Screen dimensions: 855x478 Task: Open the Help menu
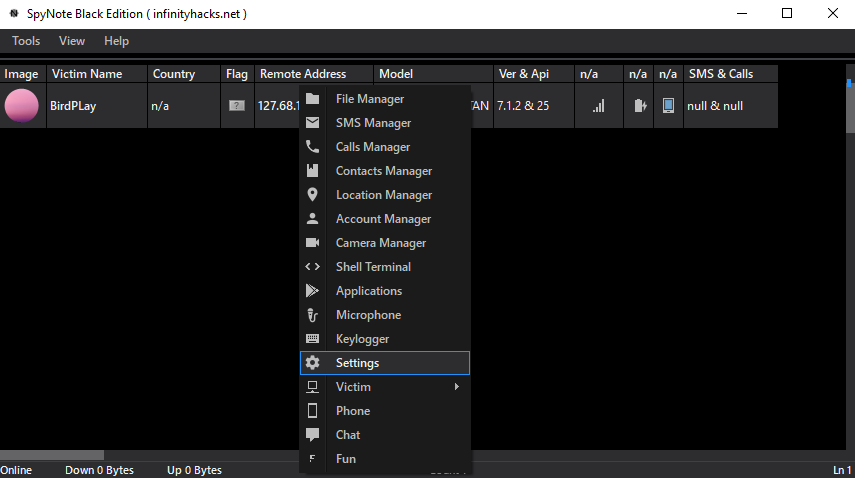(x=117, y=41)
